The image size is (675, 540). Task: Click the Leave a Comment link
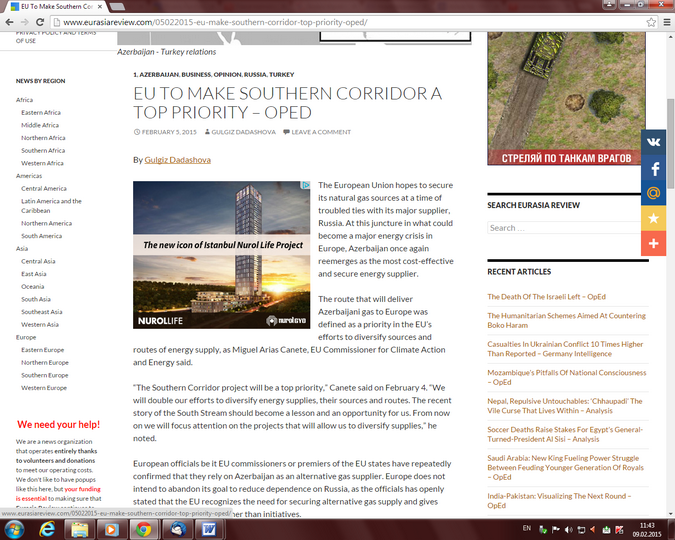pyautogui.click(x=321, y=132)
